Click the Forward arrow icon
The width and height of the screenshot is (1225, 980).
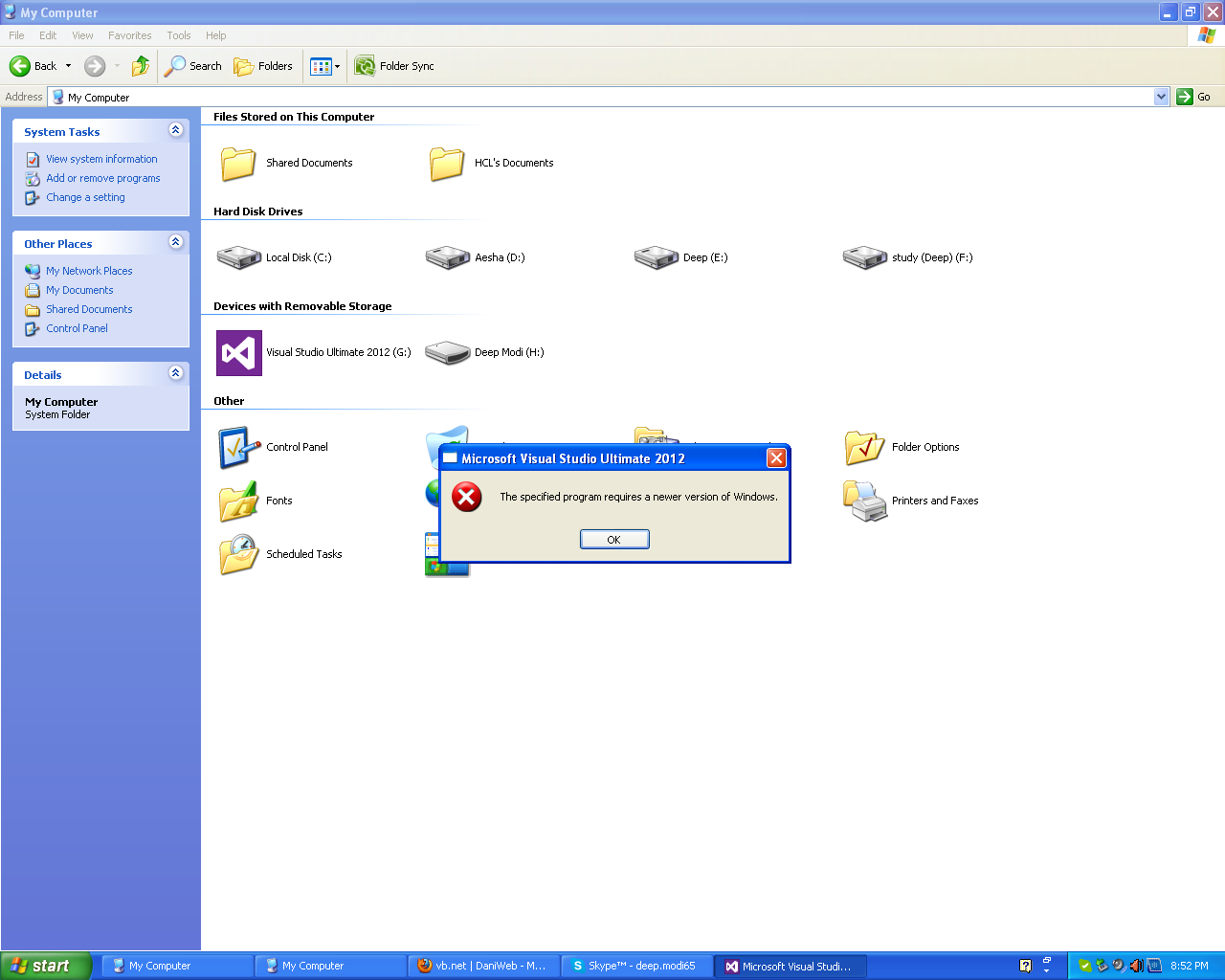[x=95, y=66]
